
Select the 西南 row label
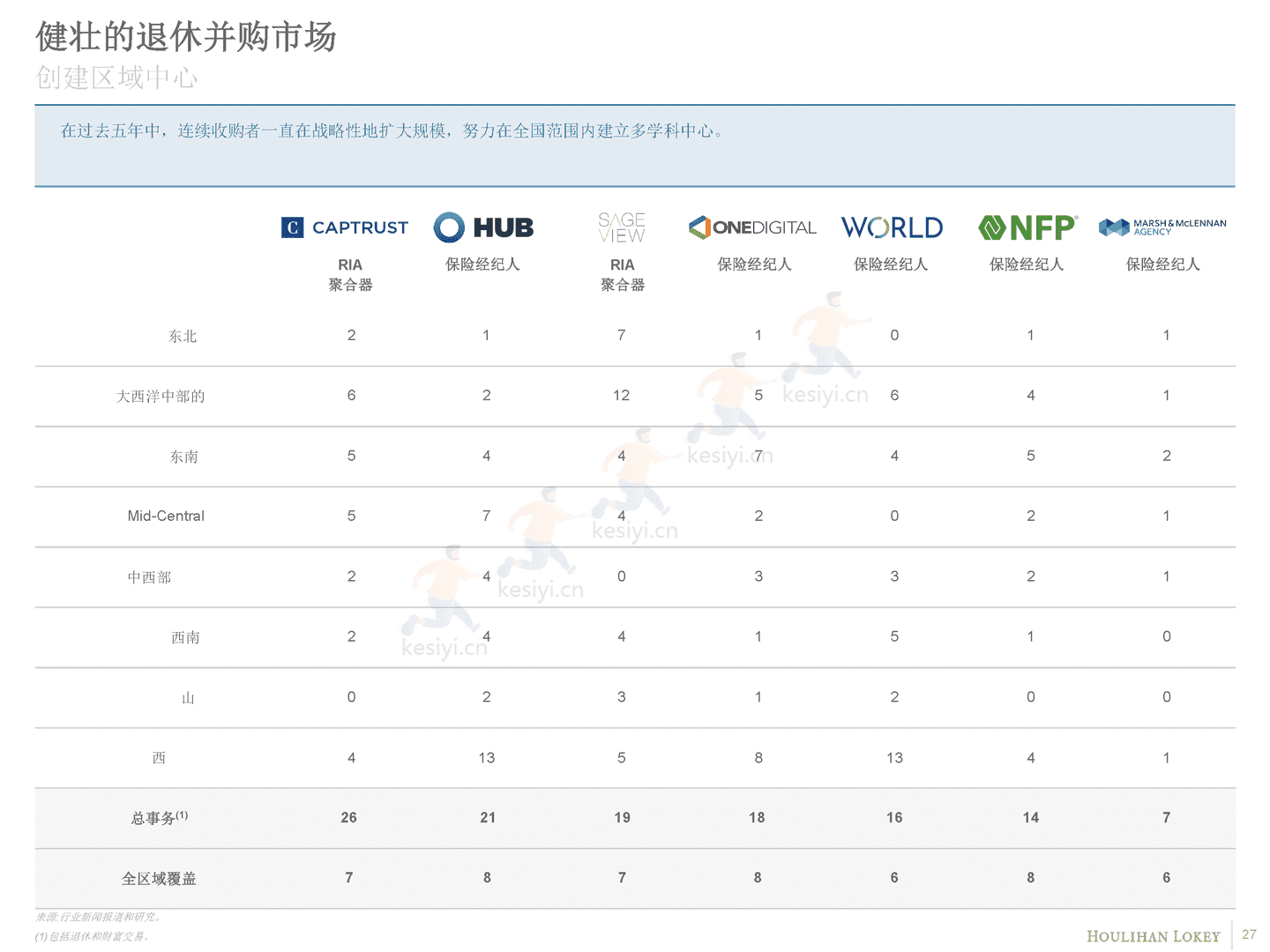pos(185,637)
